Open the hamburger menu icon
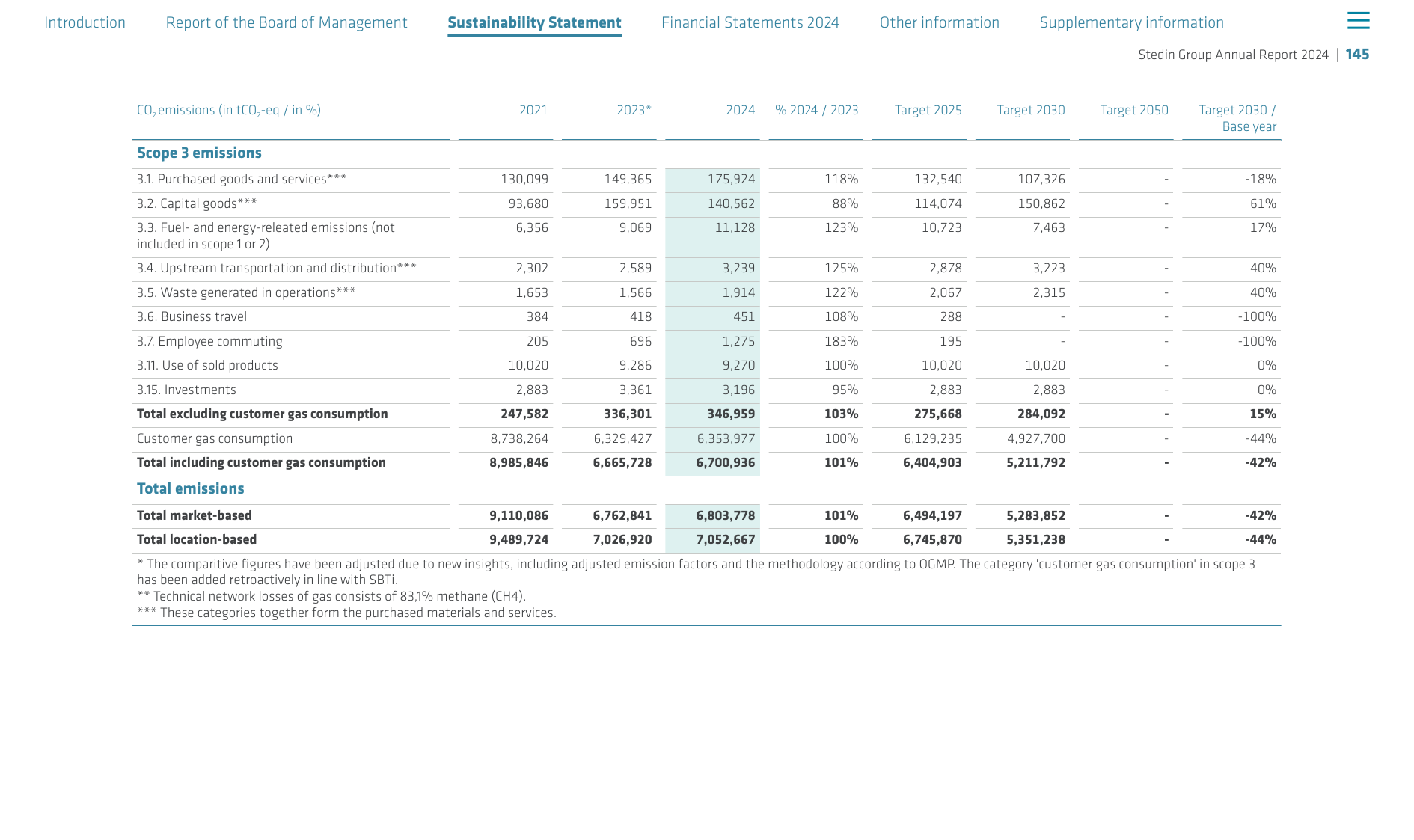 point(1358,21)
